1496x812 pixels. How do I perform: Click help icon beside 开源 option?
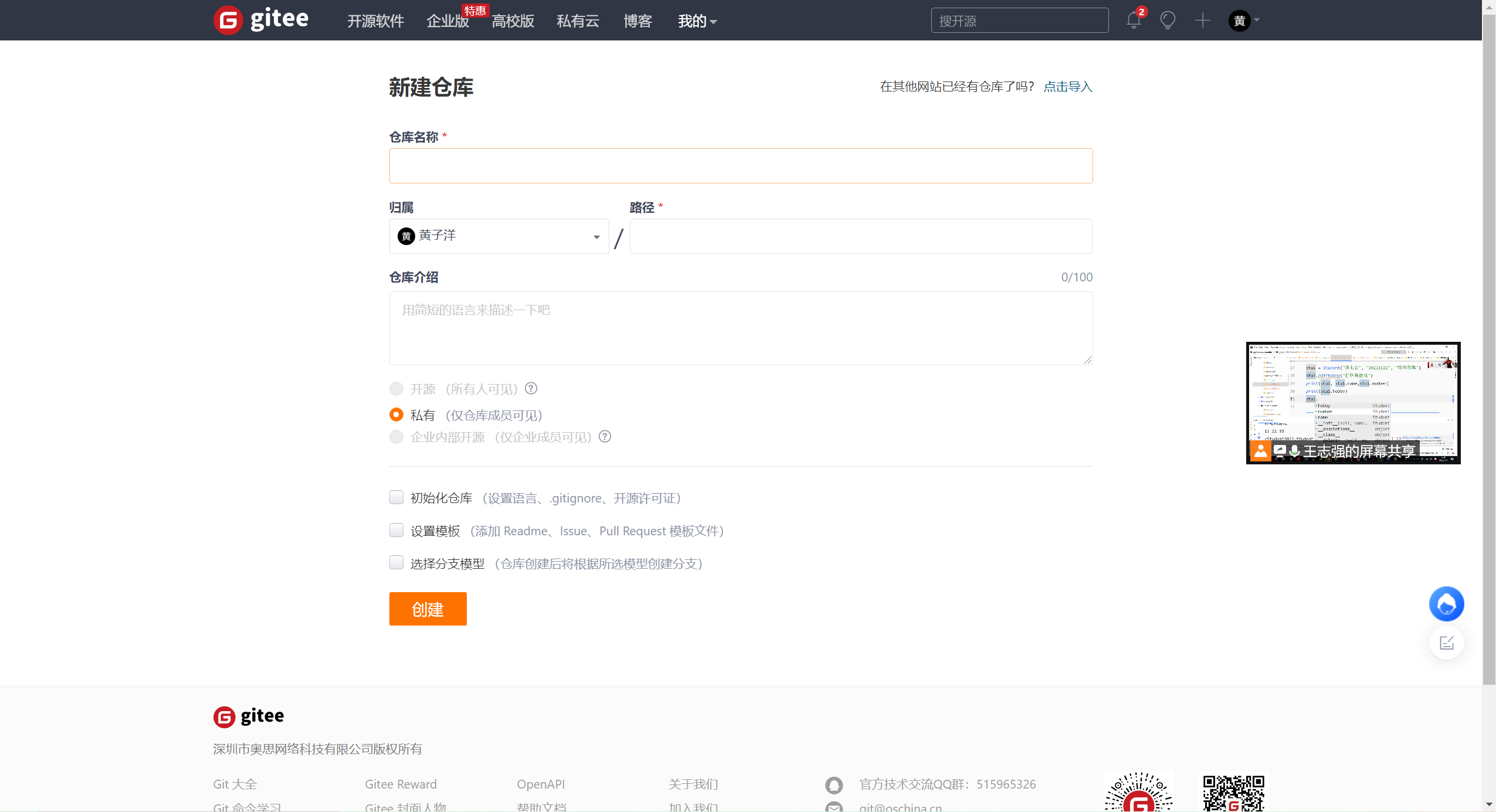click(531, 388)
